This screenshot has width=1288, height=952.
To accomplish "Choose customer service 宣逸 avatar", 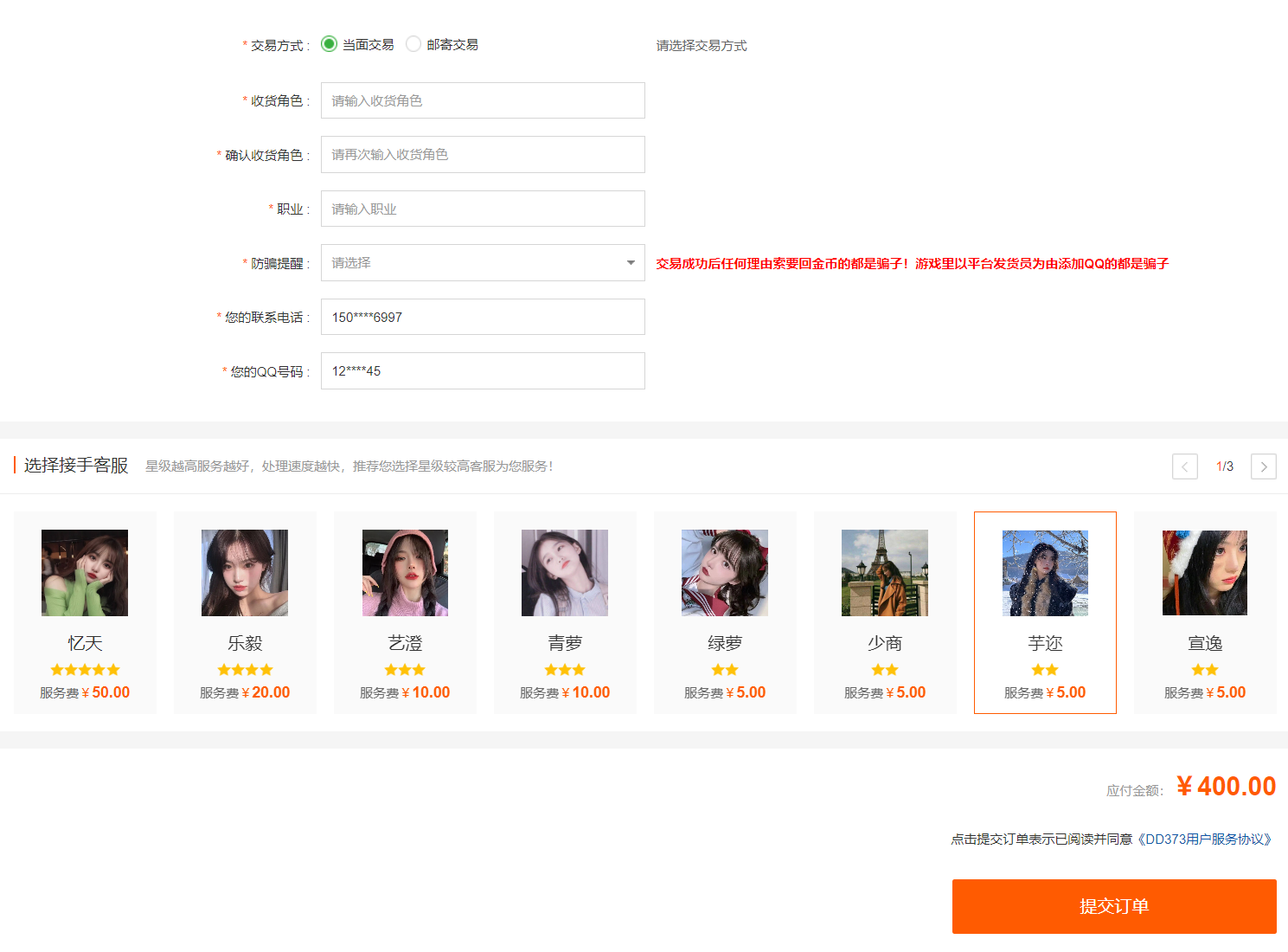I will click(1205, 573).
